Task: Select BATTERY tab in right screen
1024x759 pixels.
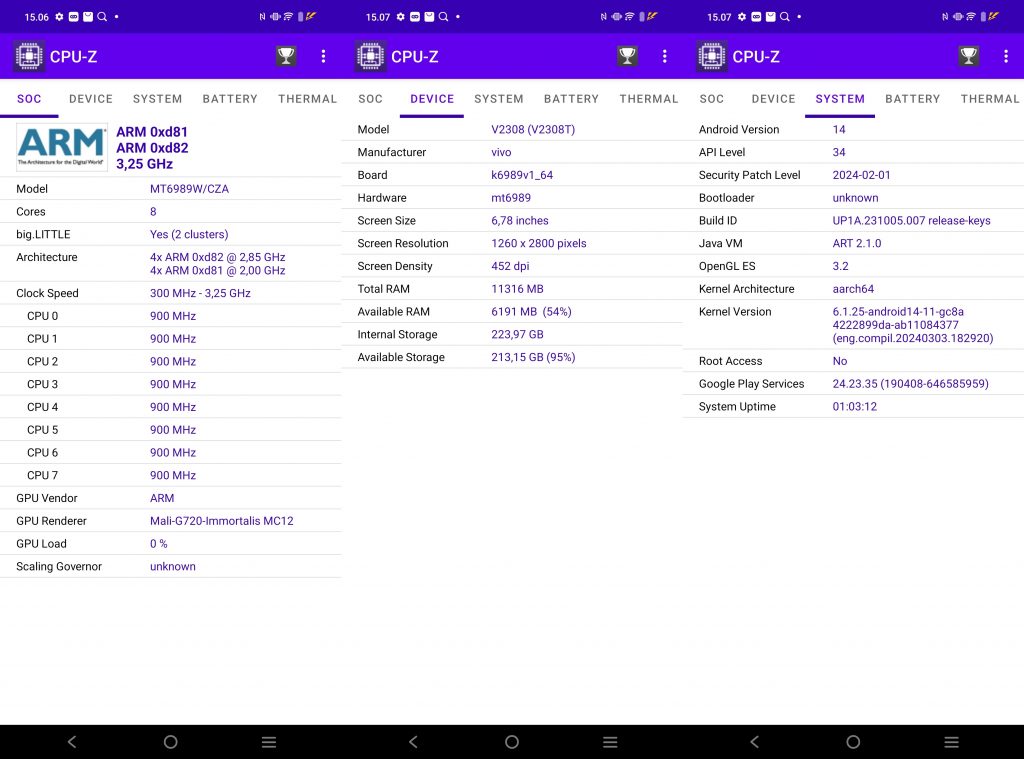Action: [912, 99]
